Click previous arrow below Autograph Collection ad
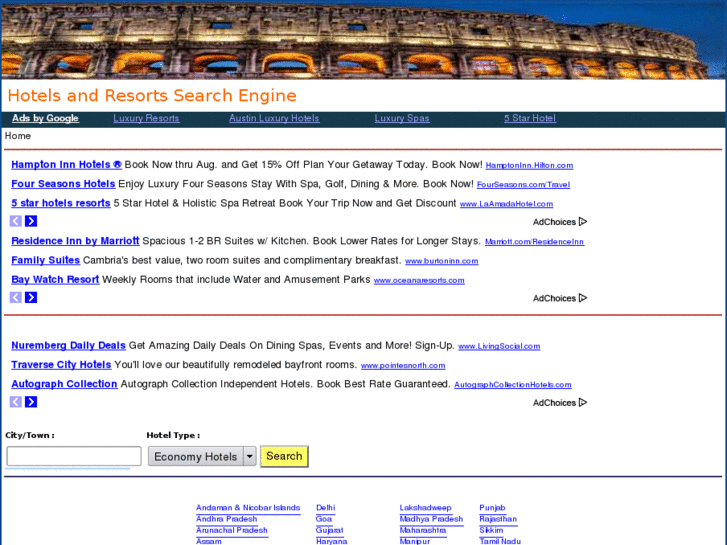The image size is (727, 545). tap(16, 402)
